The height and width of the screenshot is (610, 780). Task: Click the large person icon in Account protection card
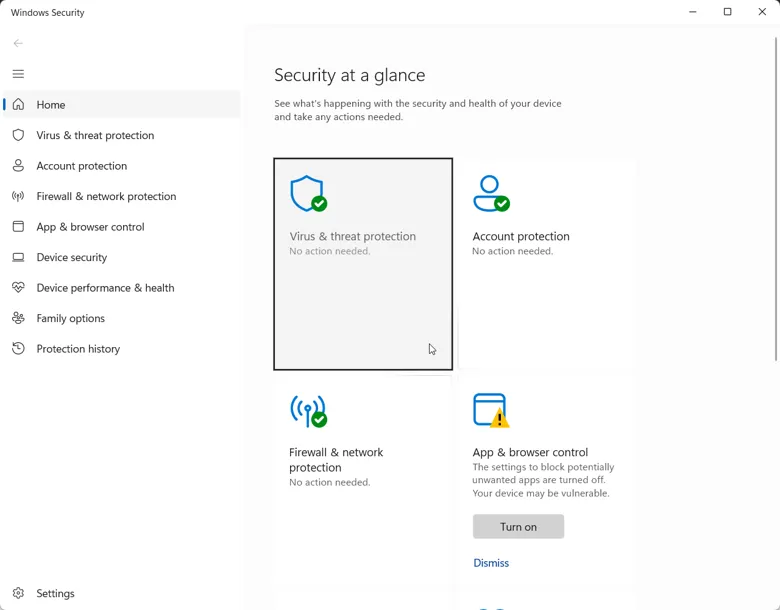491,194
